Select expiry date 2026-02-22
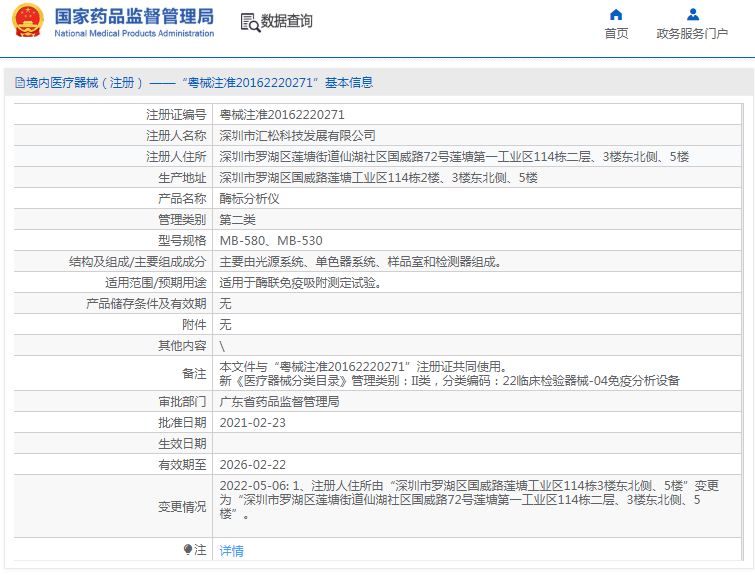 252,465
